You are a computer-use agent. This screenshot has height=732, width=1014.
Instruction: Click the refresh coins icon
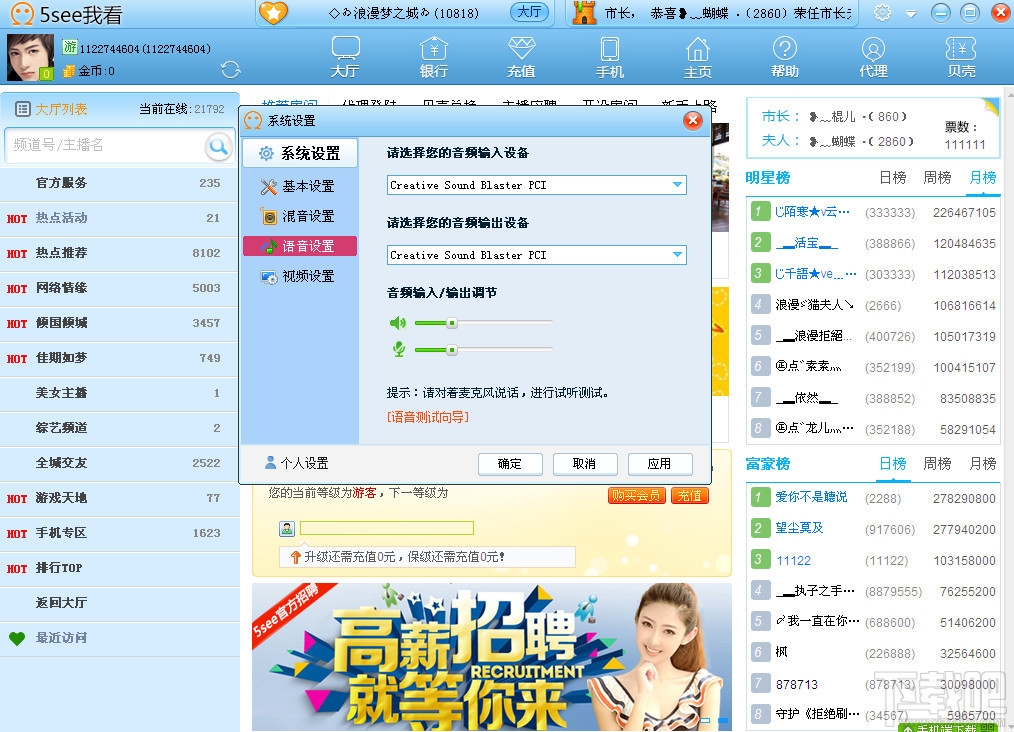tap(231, 70)
